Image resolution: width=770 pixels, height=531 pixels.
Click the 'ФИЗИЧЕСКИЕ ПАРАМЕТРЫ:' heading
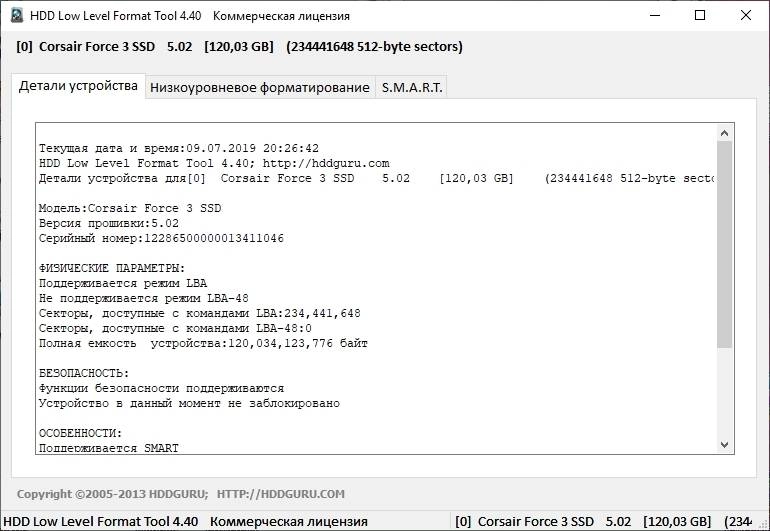click(x=112, y=268)
